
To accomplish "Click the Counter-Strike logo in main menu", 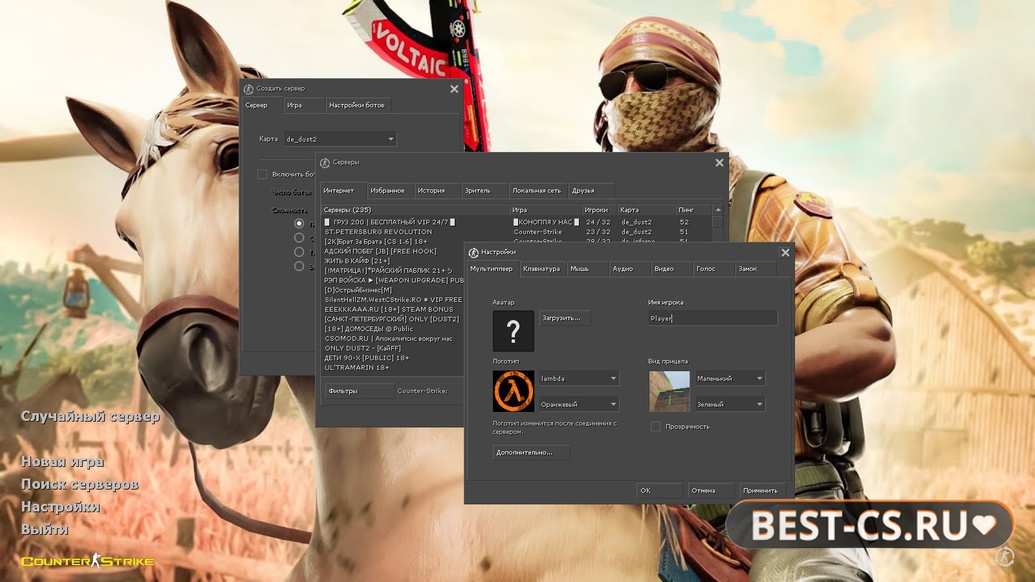I will click(87, 561).
